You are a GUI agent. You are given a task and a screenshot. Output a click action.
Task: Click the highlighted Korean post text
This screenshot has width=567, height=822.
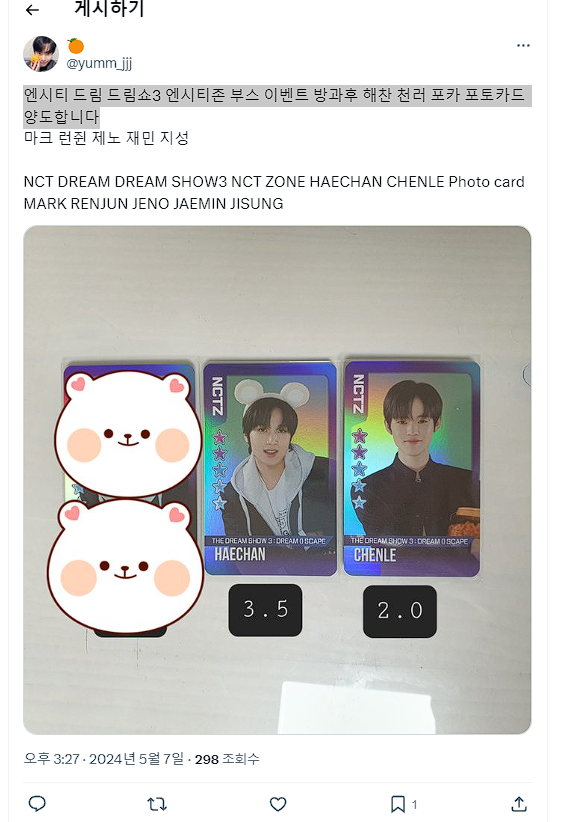coord(277,106)
